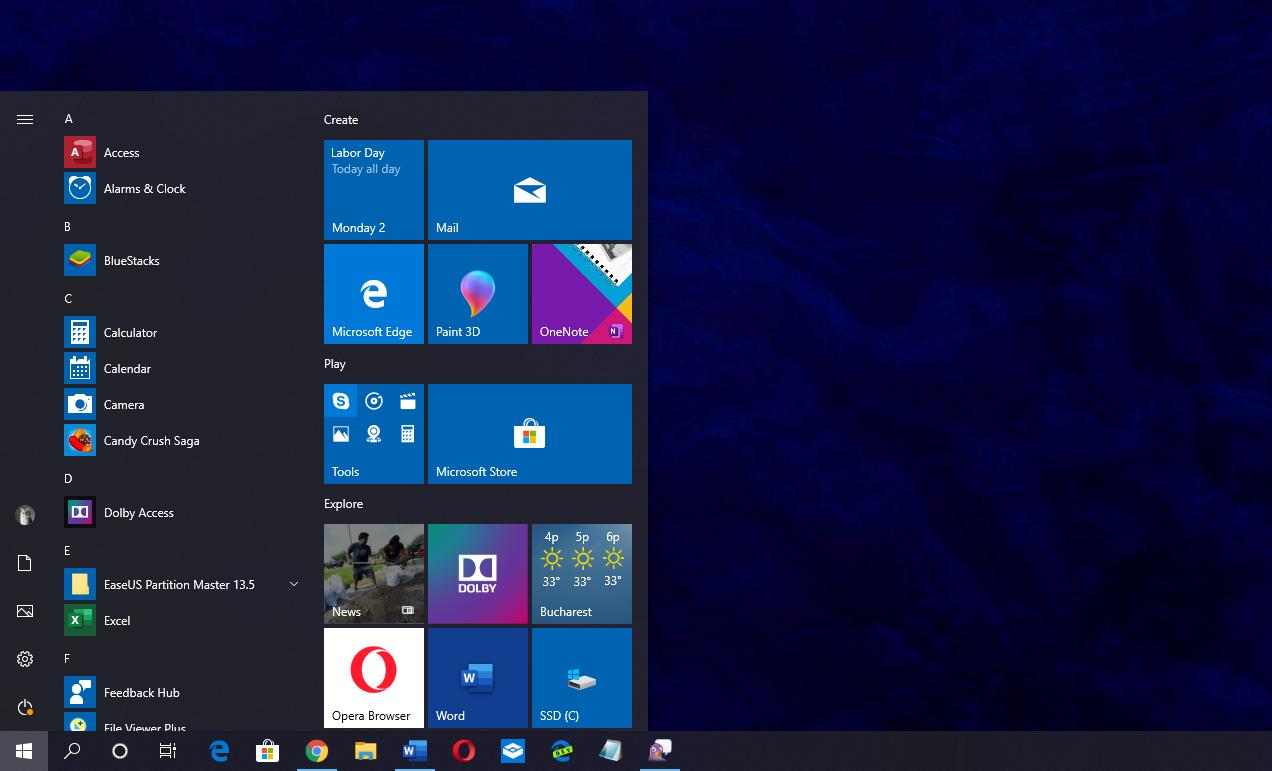Click the Explore group heading
The image size is (1272, 771).
(343, 504)
